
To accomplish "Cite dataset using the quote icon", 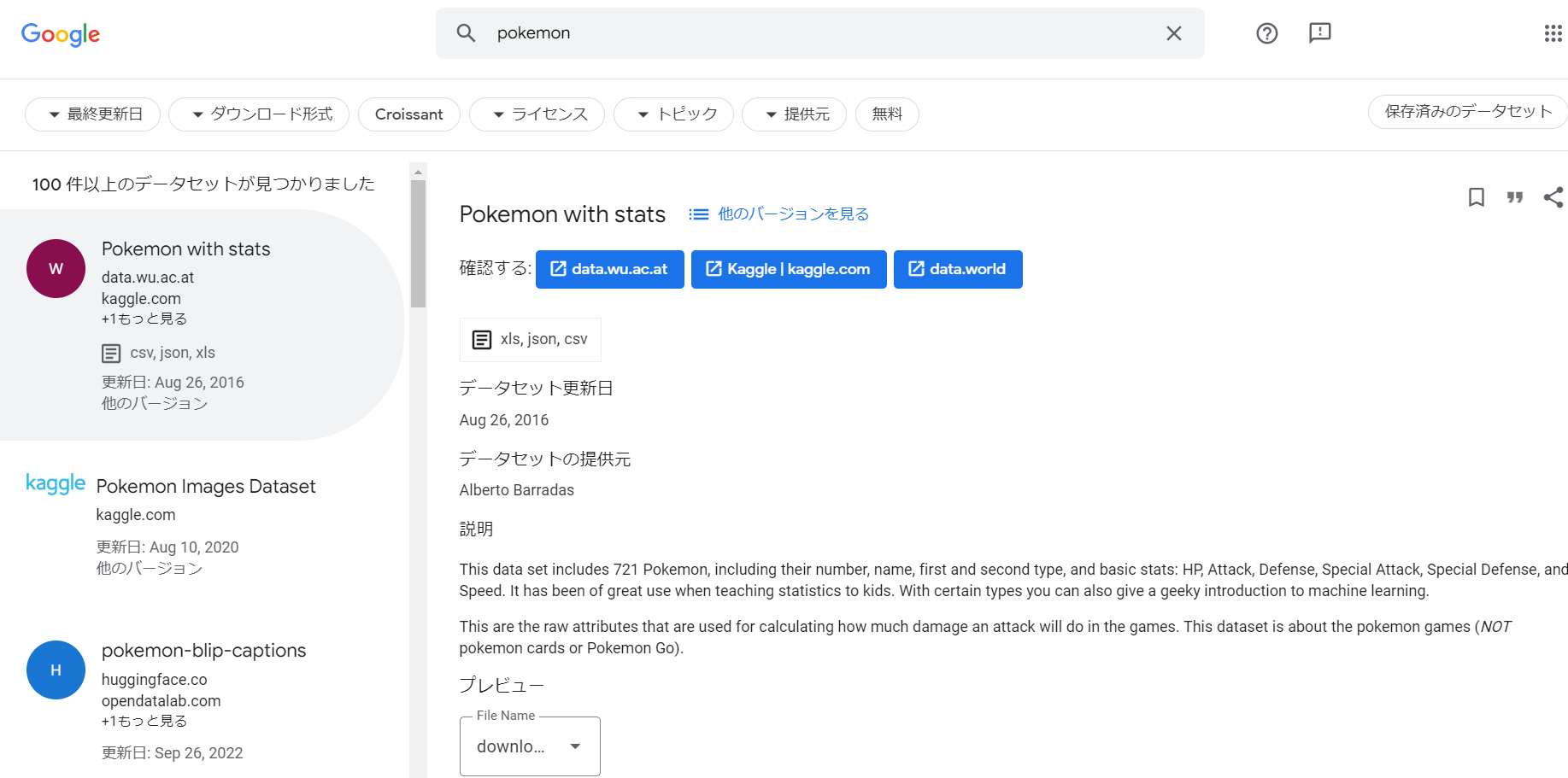I will tap(1515, 197).
